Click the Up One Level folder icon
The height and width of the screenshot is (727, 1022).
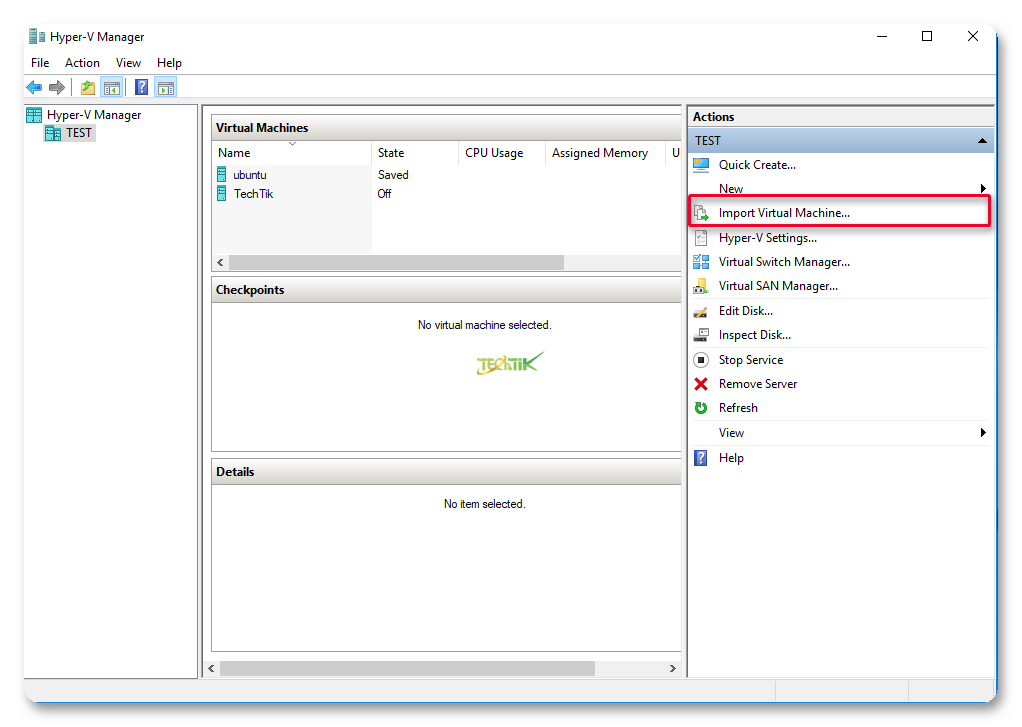(x=88, y=88)
